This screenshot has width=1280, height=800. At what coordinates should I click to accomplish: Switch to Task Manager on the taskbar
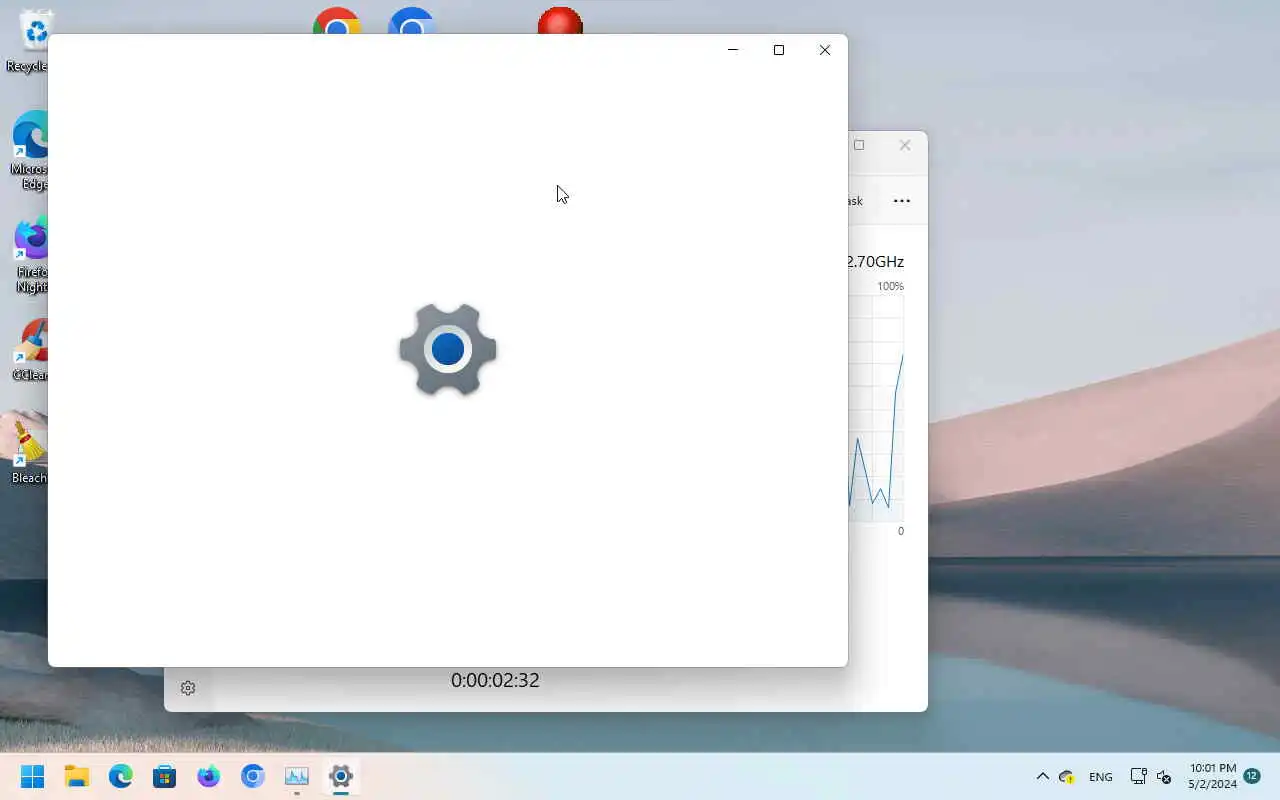[x=297, y=776]
